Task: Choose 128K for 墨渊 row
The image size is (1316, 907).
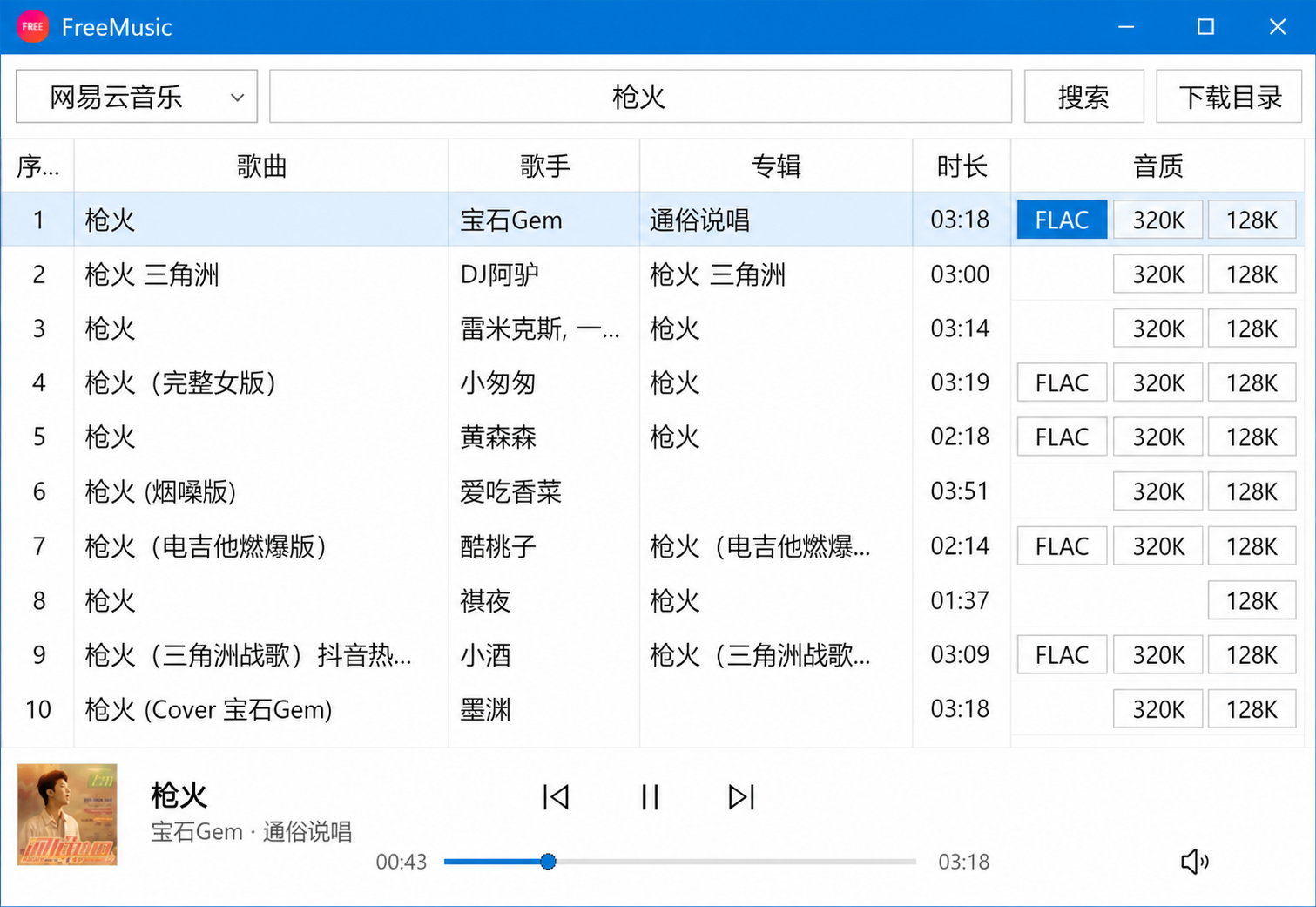Action: (x=1252, y=709)
